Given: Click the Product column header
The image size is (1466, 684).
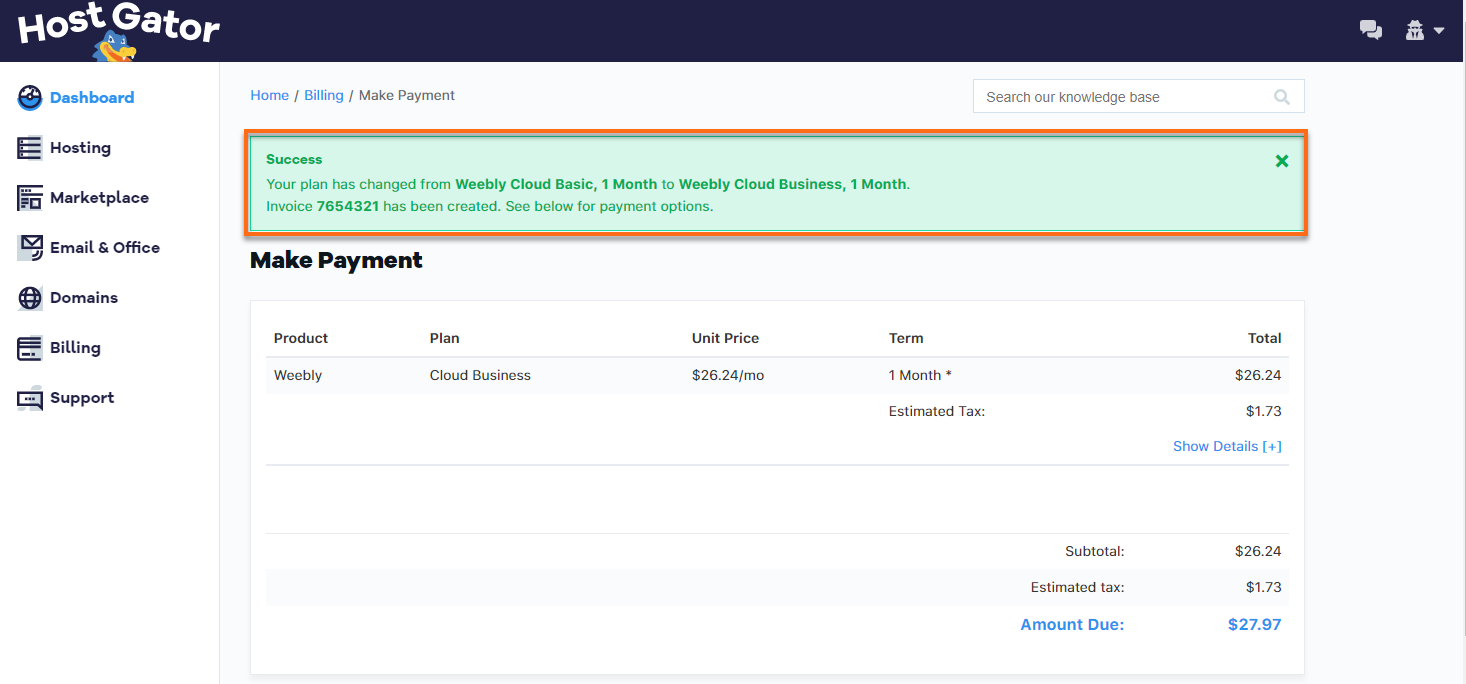Looking at the screenshot, I should (x=301, y=338).
